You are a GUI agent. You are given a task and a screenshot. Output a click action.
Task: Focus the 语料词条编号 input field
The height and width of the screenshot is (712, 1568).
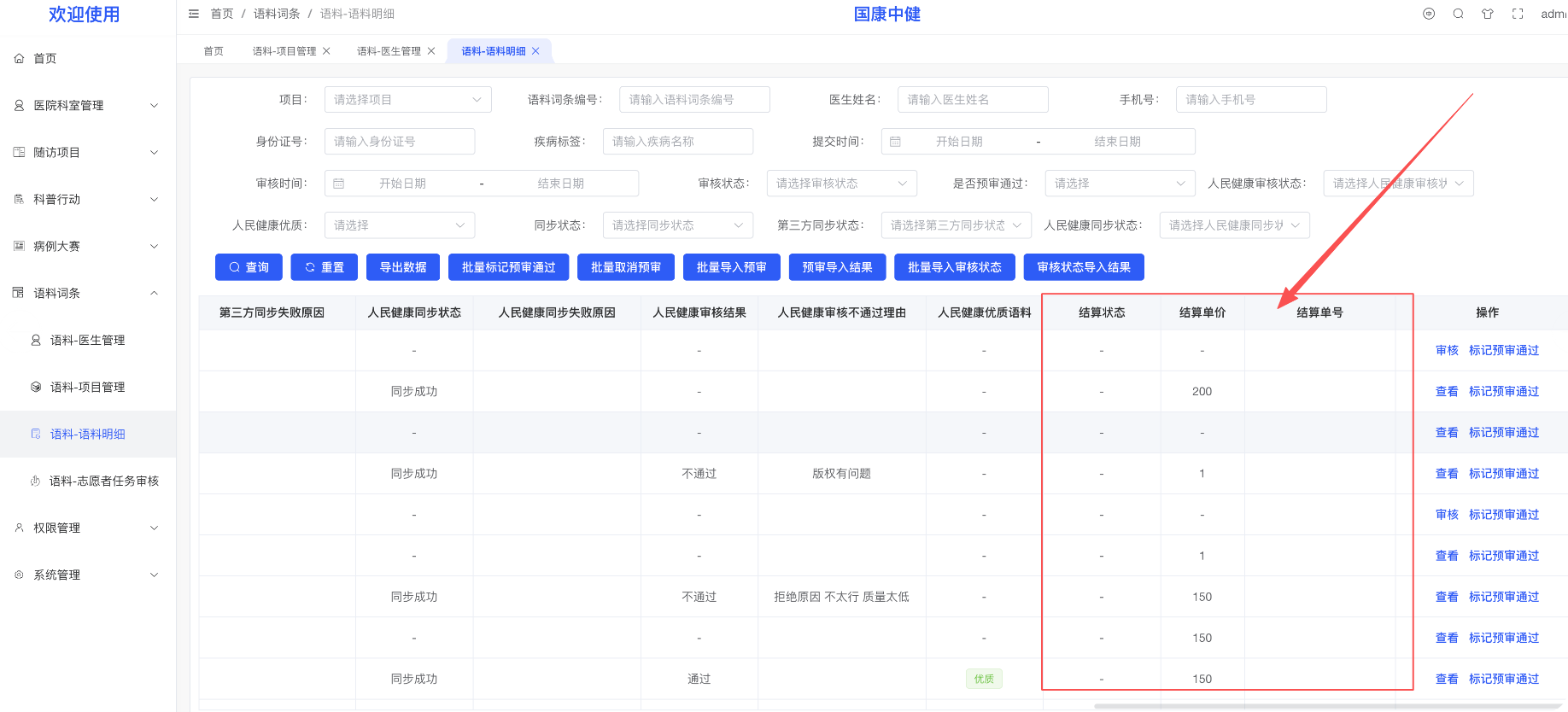[694, 100]
